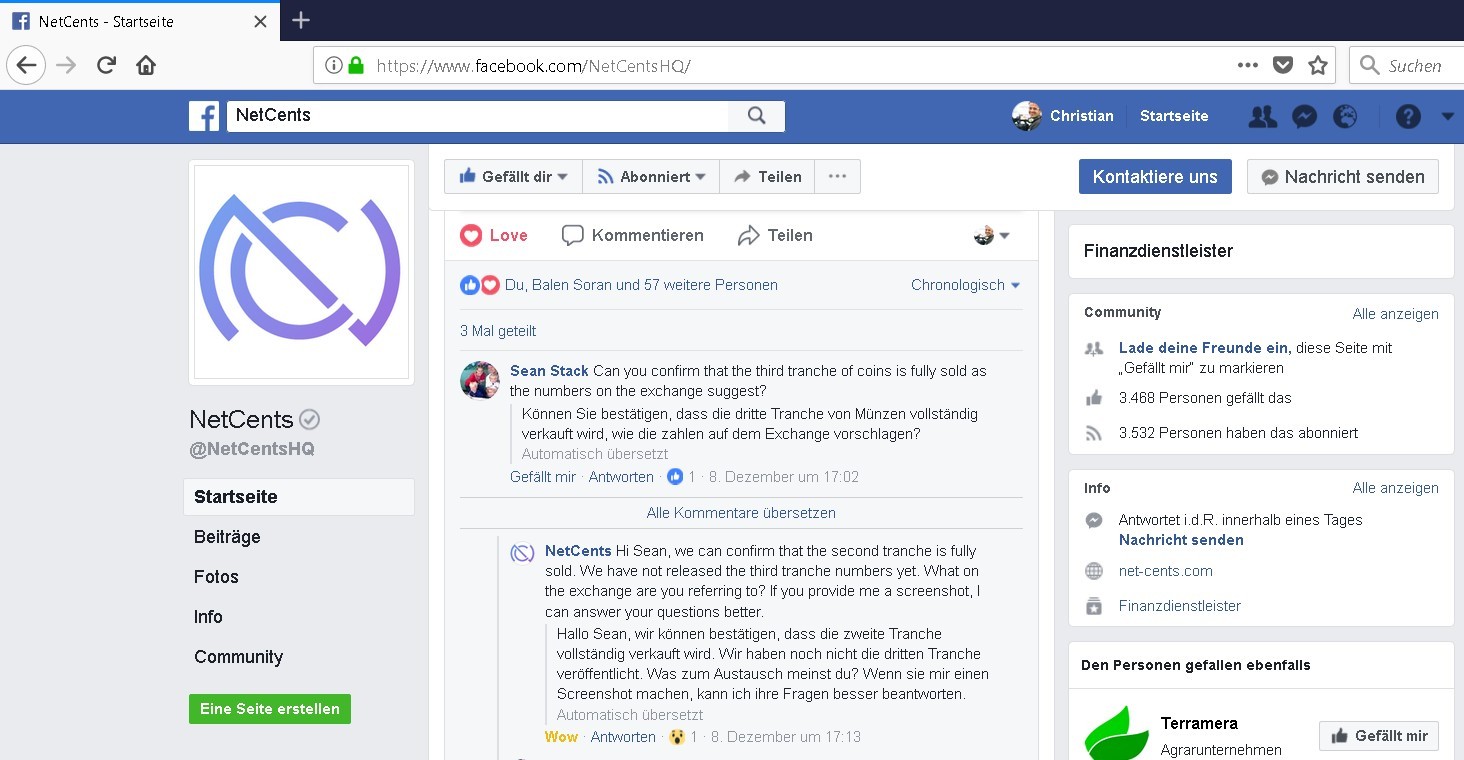Click Kommentieren on the post

[633, 236]
